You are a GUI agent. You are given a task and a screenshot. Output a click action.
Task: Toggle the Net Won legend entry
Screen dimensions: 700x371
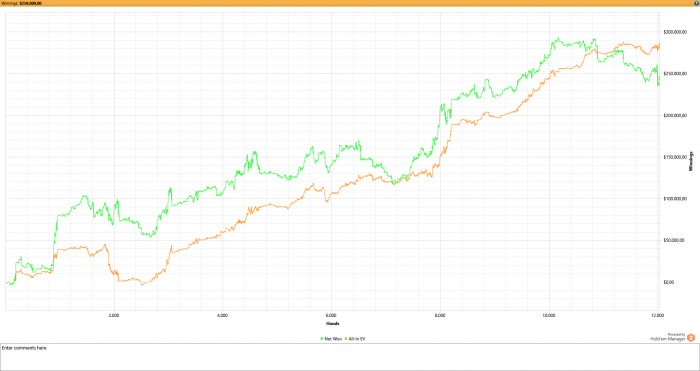tap(331, 339)
